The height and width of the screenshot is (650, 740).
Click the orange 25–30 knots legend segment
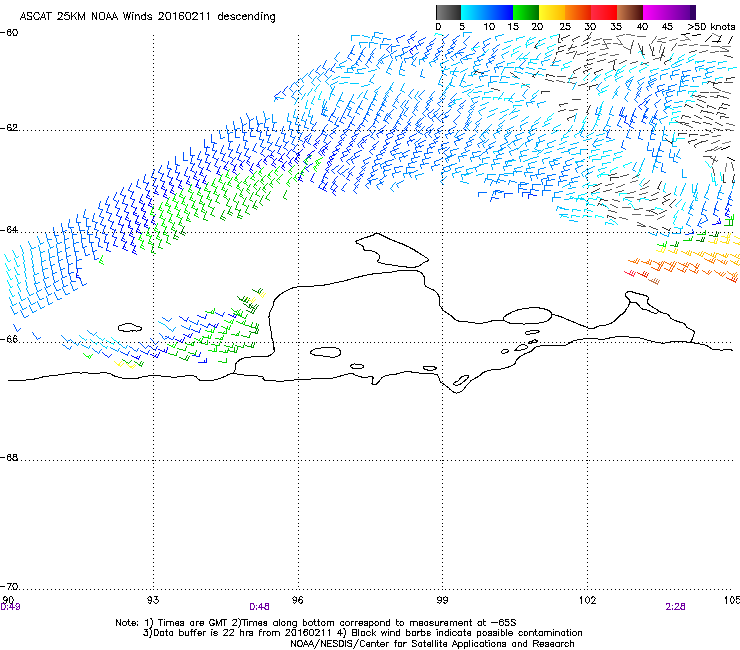click(x=578, y=12)
